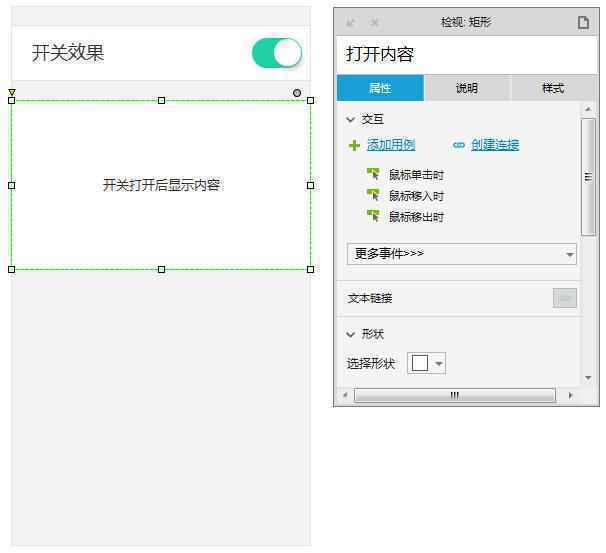
Task: Click the event icon next to 鼠标单击时
Action: [373, 174]
